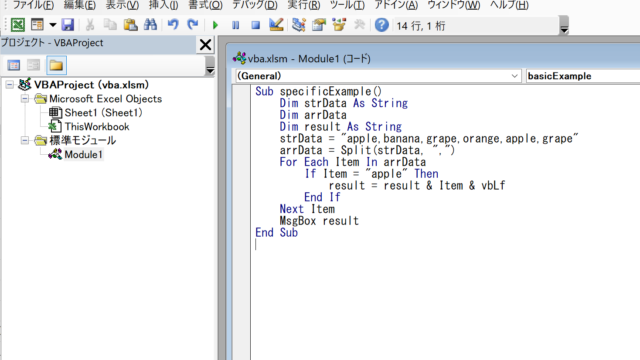Select Module1 in project tree
Image resolution: width=640 pixels, height=360 pixels.
click(x=83, y=155)
